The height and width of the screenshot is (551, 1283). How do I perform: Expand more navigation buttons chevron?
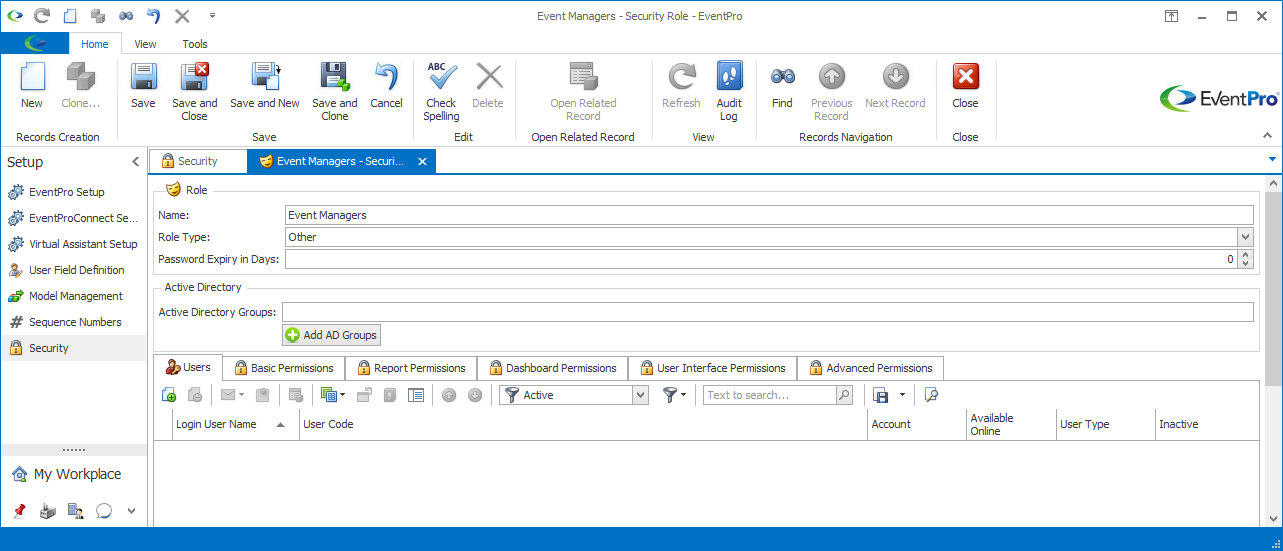[x=131, y=511]
